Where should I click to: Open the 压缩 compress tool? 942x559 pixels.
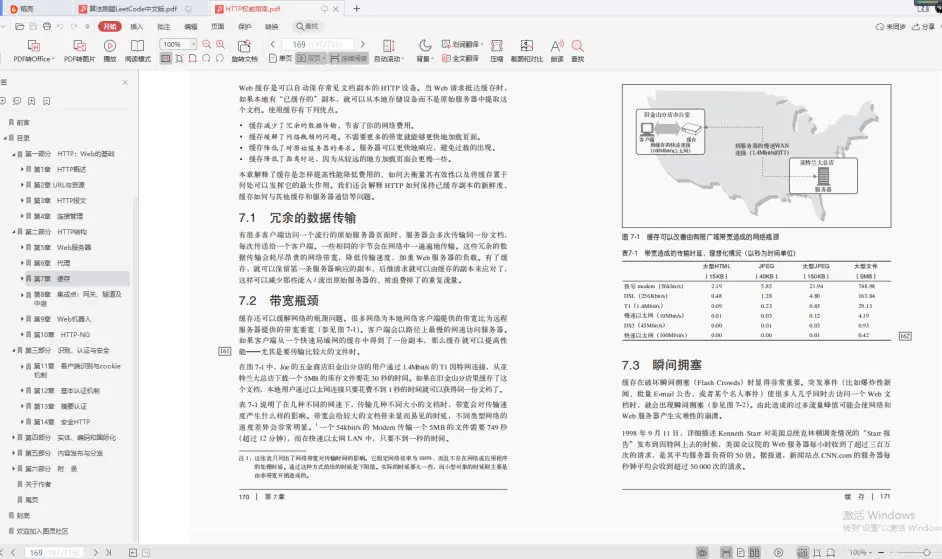(x=496, y=50)
